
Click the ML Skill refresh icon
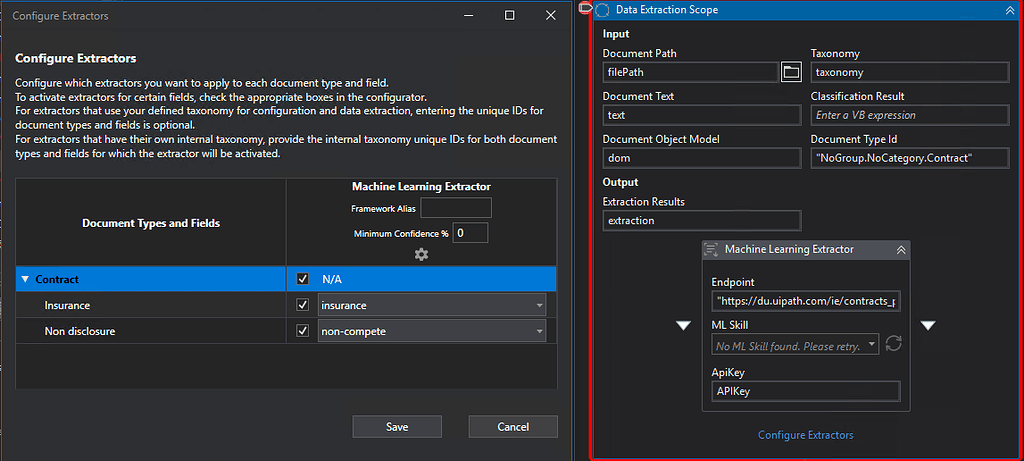point(894,344)
